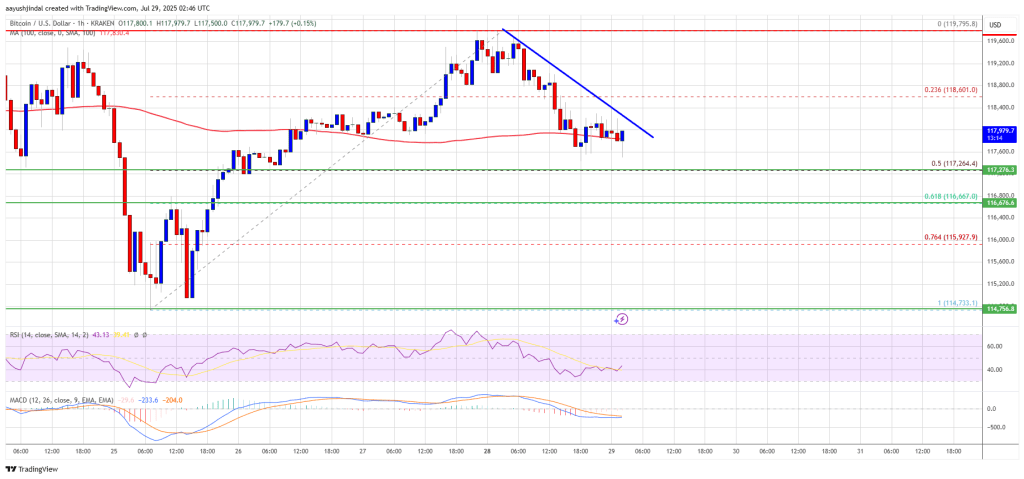
Task: Click the green 116,676.6 price axis tag
Action: [x=1002, y=203]
